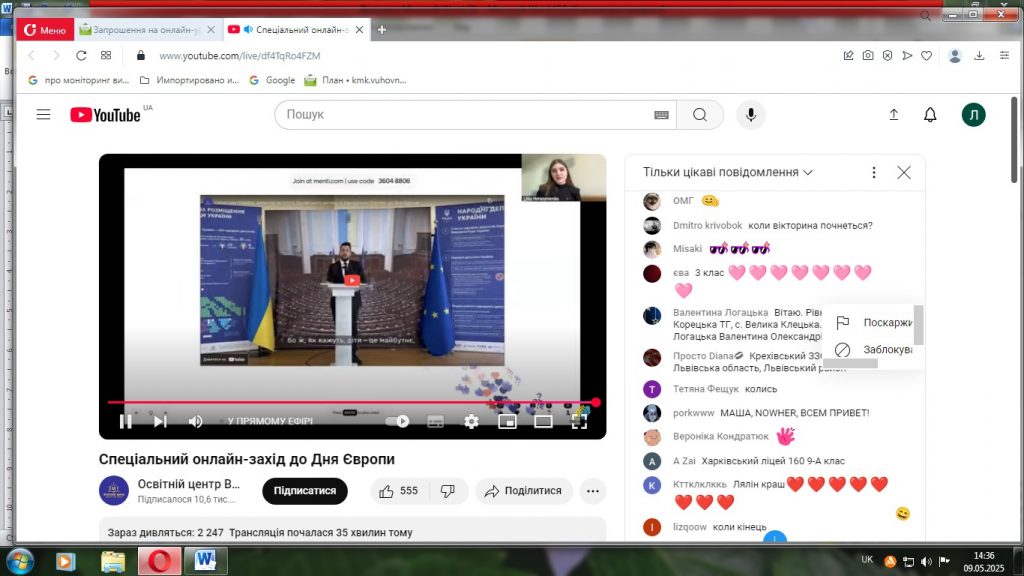Click the YouTube notifications bell

coord(930,115)
